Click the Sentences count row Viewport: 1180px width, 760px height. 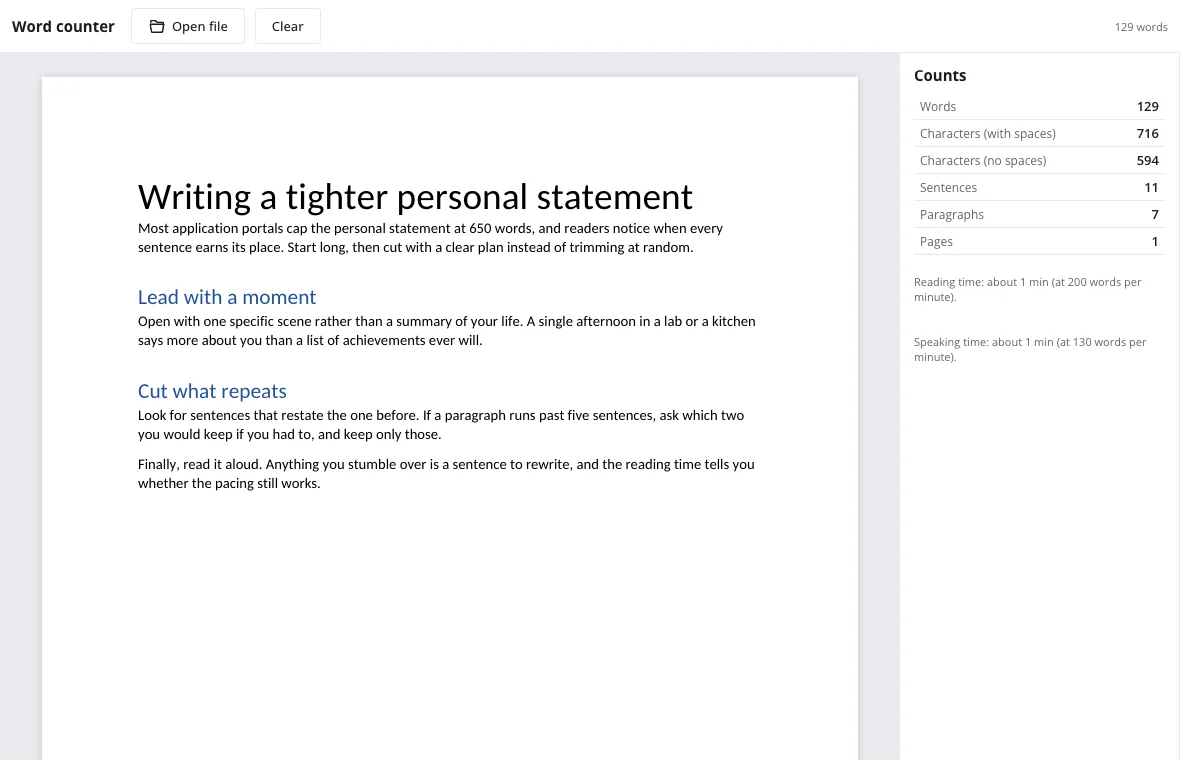pyautogui.click(x=1039, y=187)
